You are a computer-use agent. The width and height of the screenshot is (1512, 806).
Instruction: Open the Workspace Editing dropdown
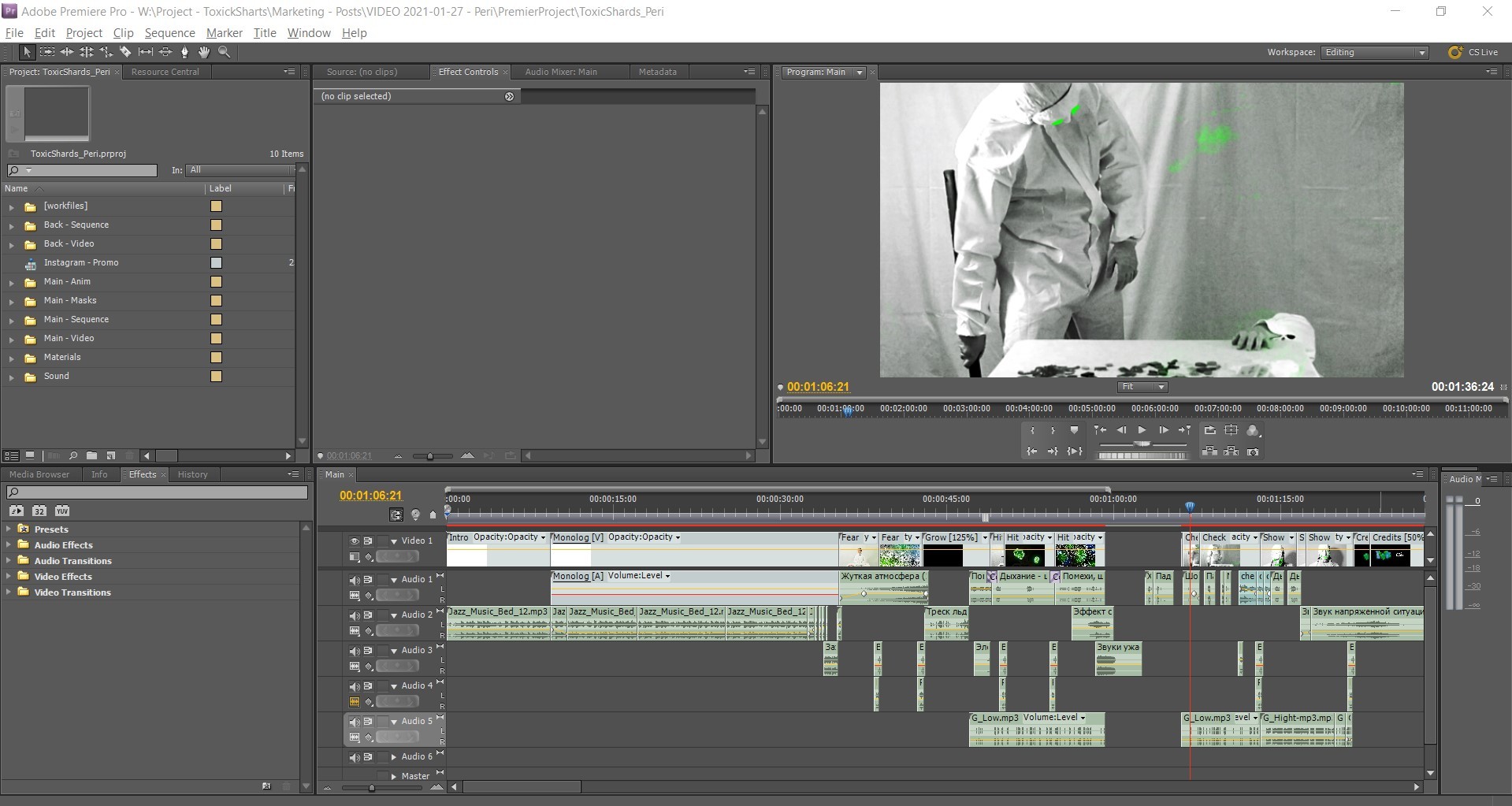tap(1375, 53)
